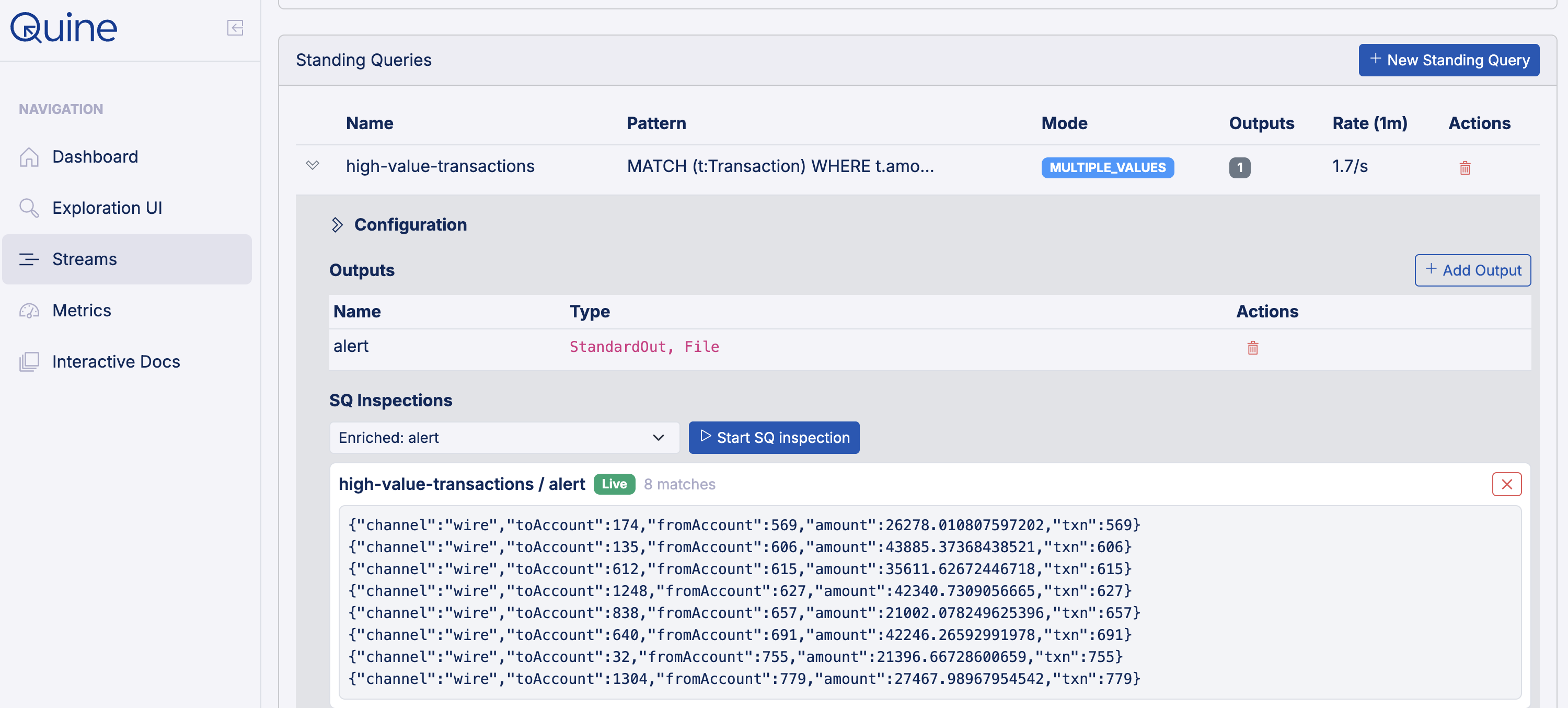Click the result row with txn 779

click(744, 679)
